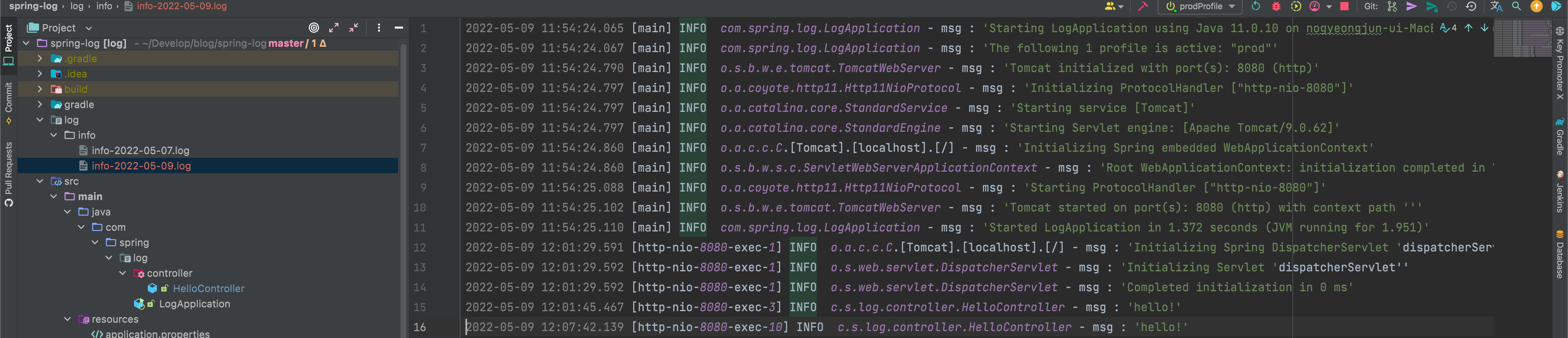Open Git history clock icon
The image size is (1568, 338).
1452,7
